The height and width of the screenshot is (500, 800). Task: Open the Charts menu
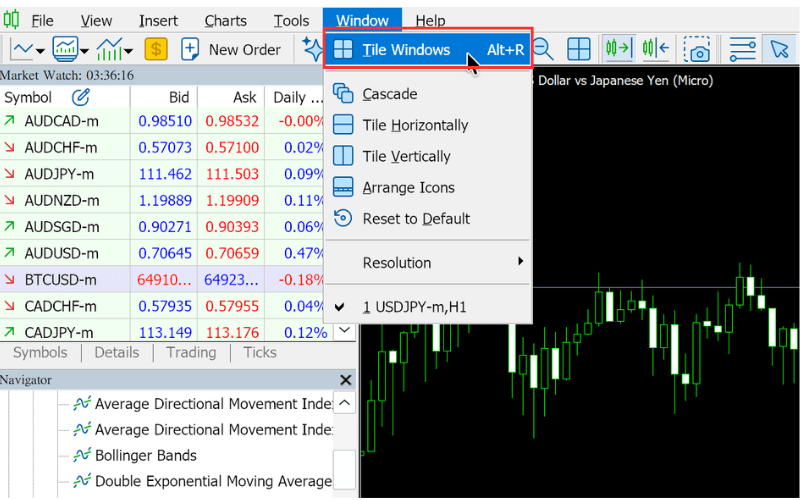coord(226,20)
